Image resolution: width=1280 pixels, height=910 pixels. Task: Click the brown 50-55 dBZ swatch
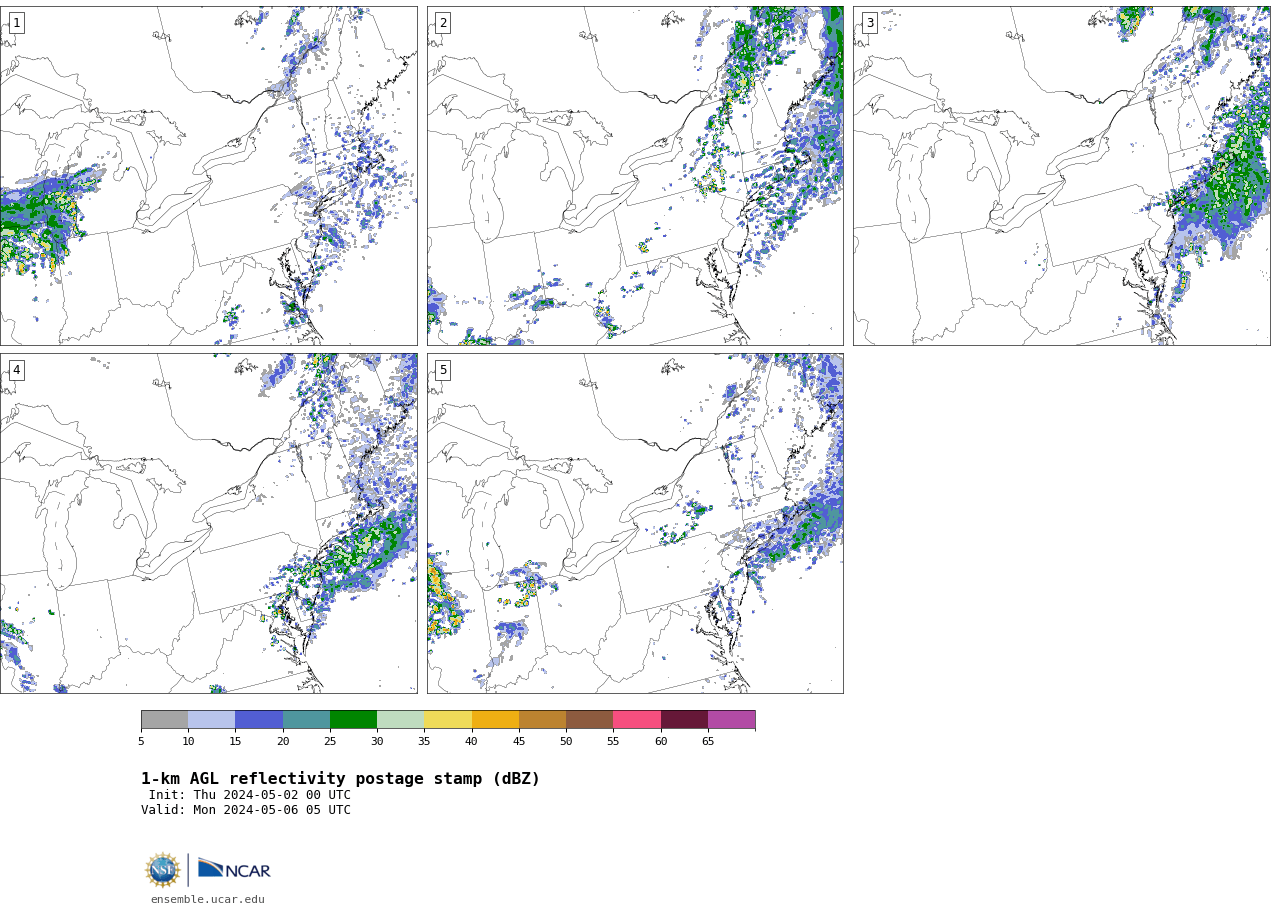coord(589,720)
